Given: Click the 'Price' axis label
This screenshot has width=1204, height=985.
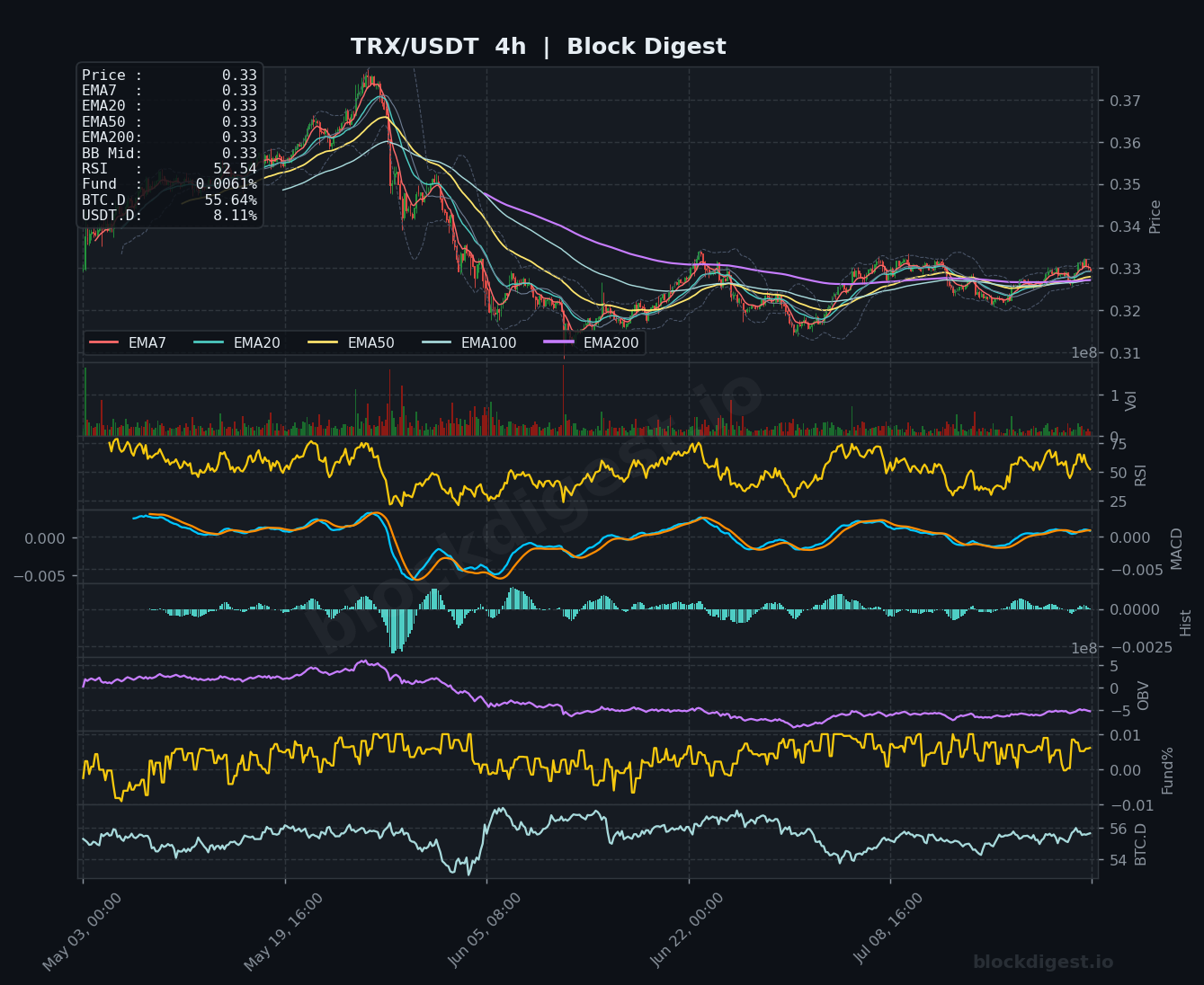Looking at the screenshot, I should click(1155, 217).
